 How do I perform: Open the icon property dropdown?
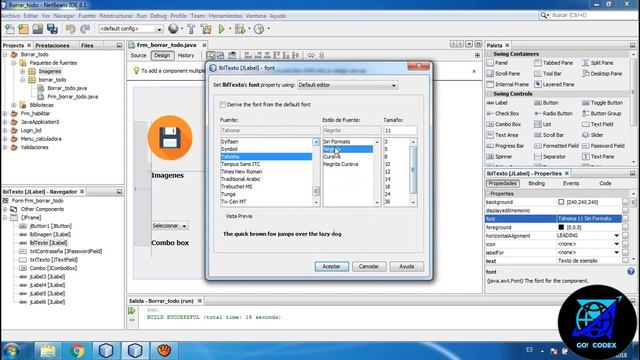(616, 244)
